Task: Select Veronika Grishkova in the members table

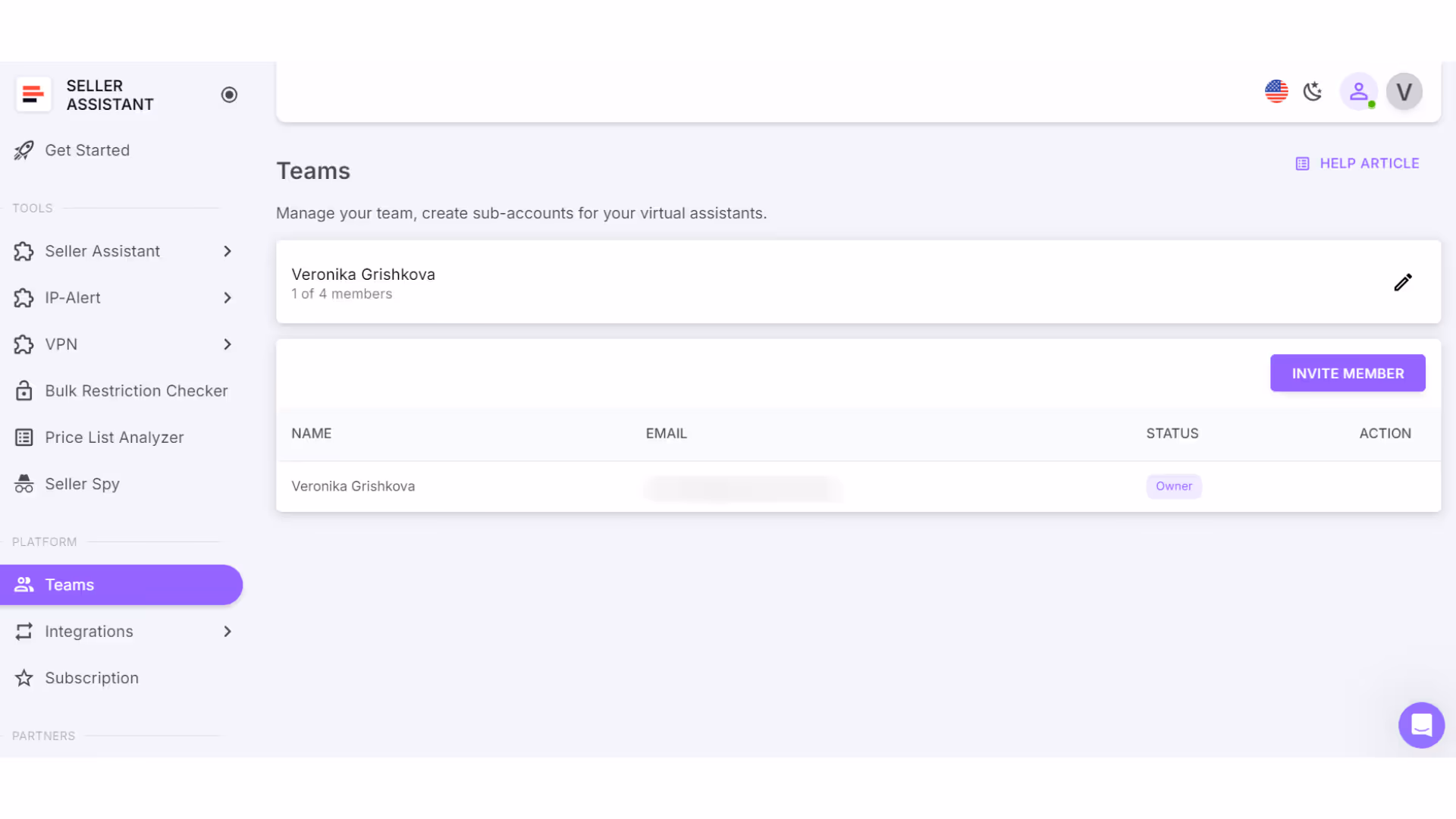Action: click(353, 486)
